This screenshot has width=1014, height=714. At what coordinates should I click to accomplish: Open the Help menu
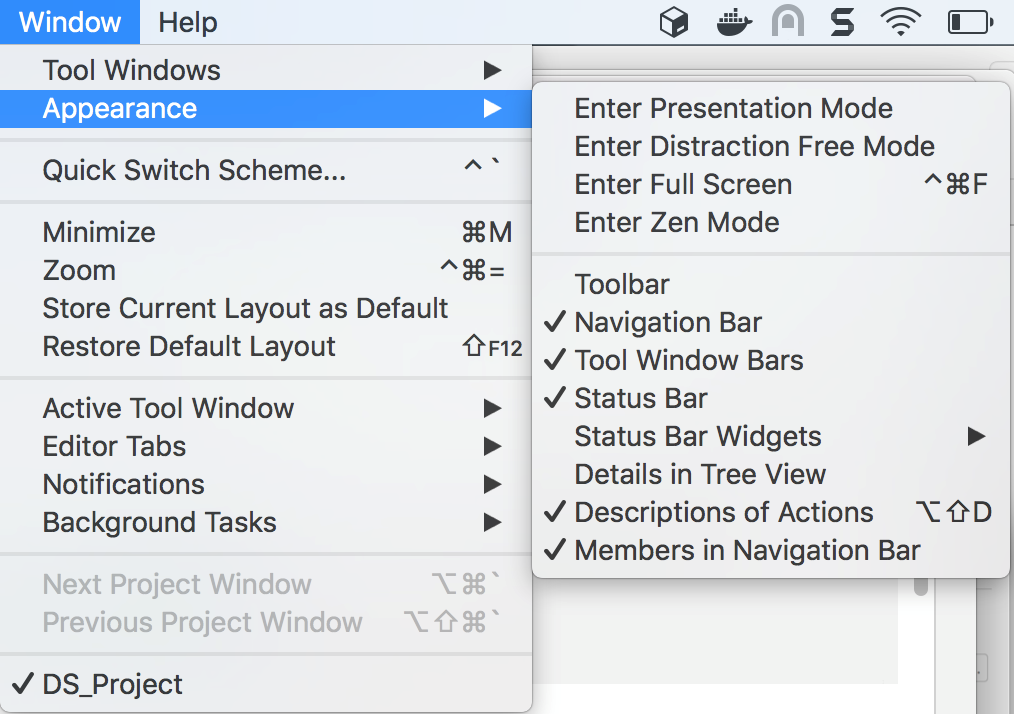188,22
